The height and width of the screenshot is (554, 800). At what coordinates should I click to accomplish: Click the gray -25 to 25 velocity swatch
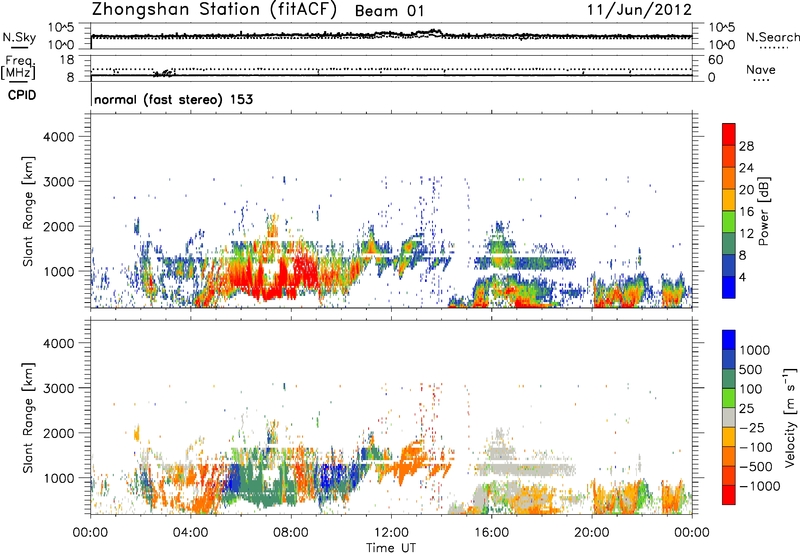[729, 418]
